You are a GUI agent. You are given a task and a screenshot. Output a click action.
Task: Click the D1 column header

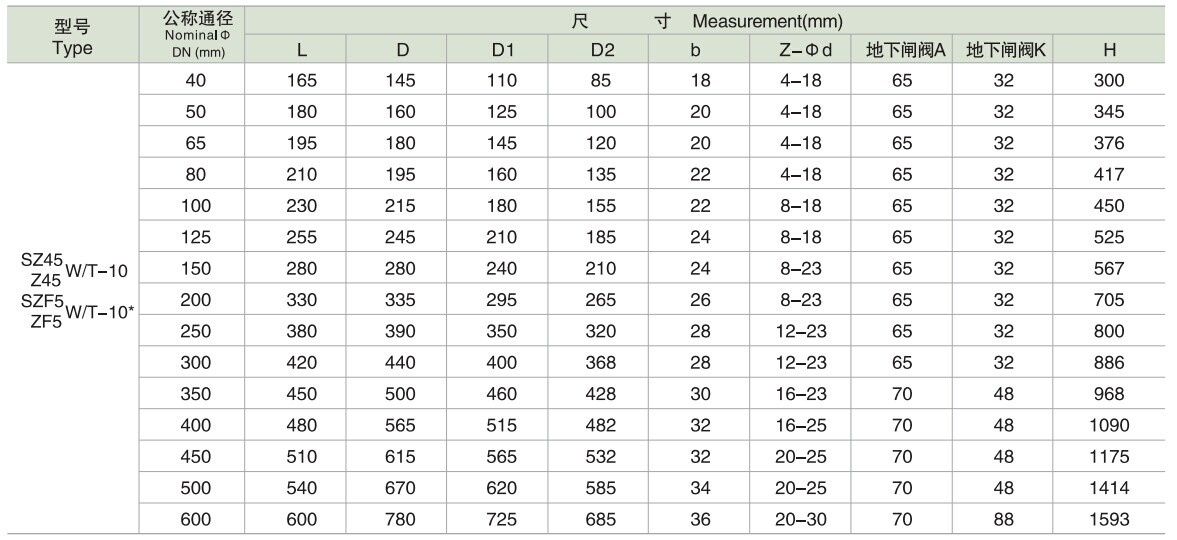(x=502, y=50)
